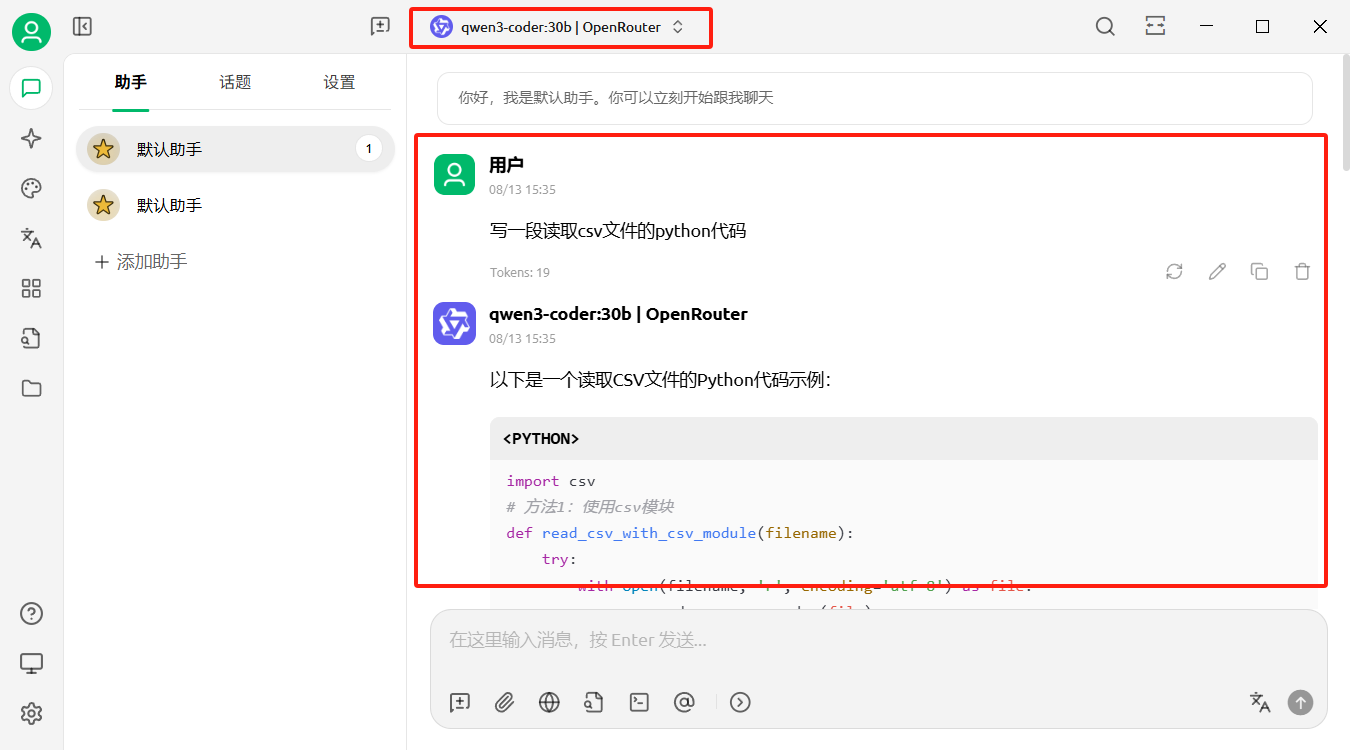The image size is (1350, 750).
Task: Open the mini apps grid icon
Action: pyautogui.click(x=31, y=289)
